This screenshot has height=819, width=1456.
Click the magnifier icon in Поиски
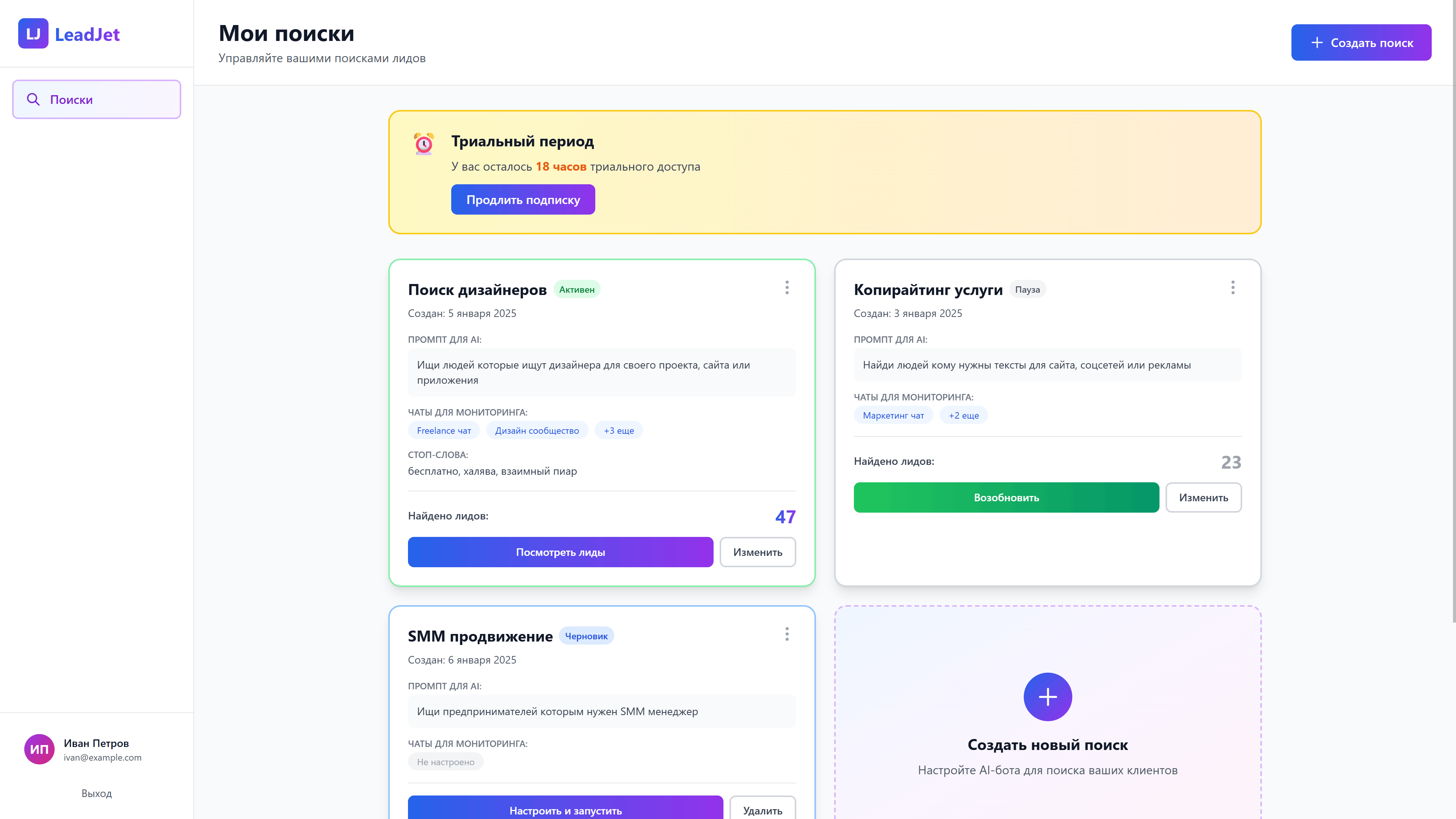[33, 99]
